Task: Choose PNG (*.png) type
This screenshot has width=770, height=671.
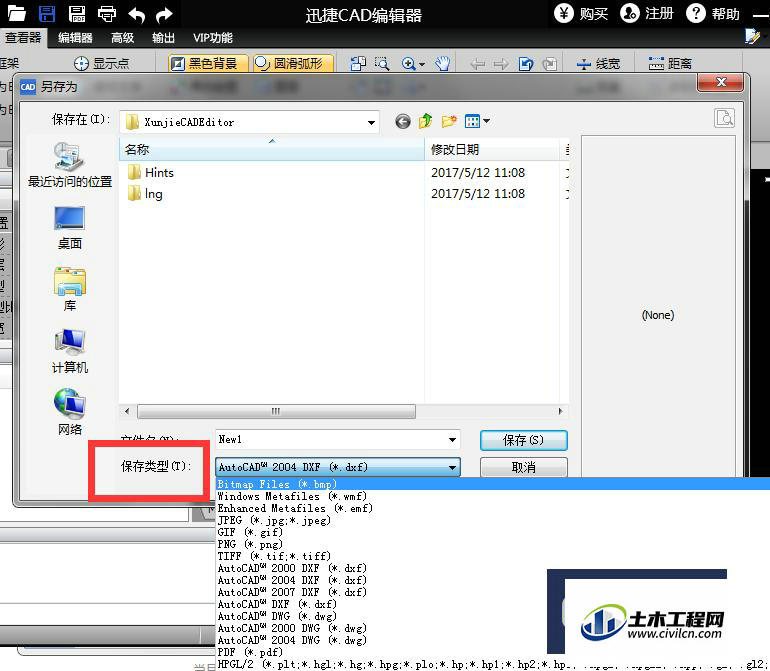Action: point(250,544)
